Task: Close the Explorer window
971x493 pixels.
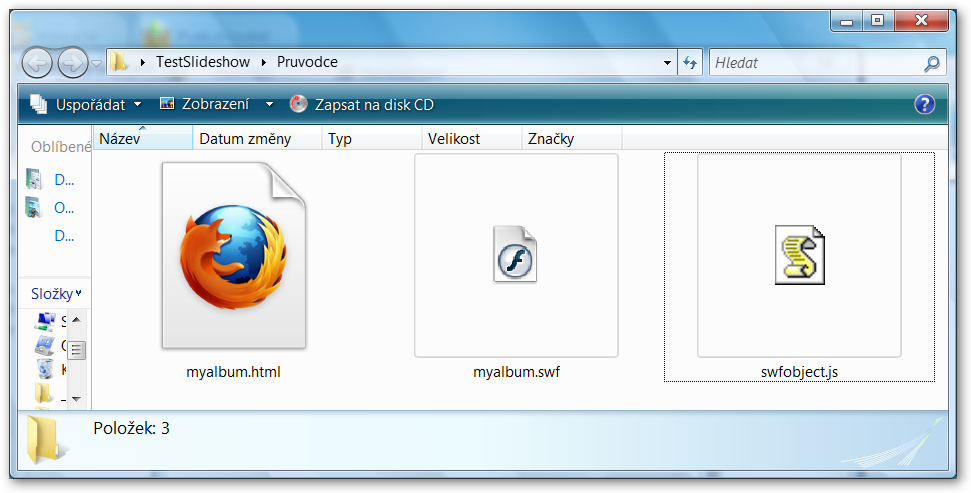Action: click(921, 21)
